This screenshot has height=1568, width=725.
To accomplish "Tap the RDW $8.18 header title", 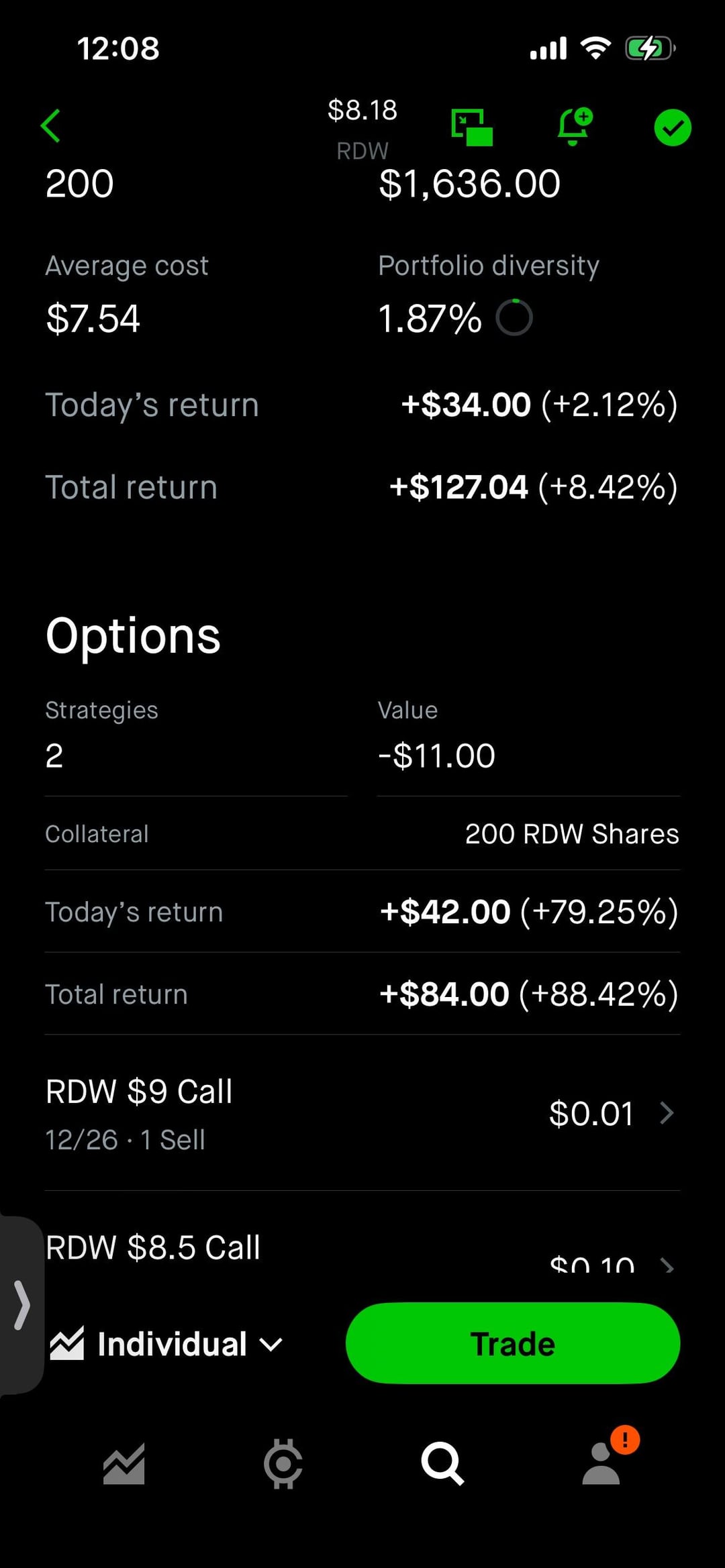I will (x=362, y=127).
